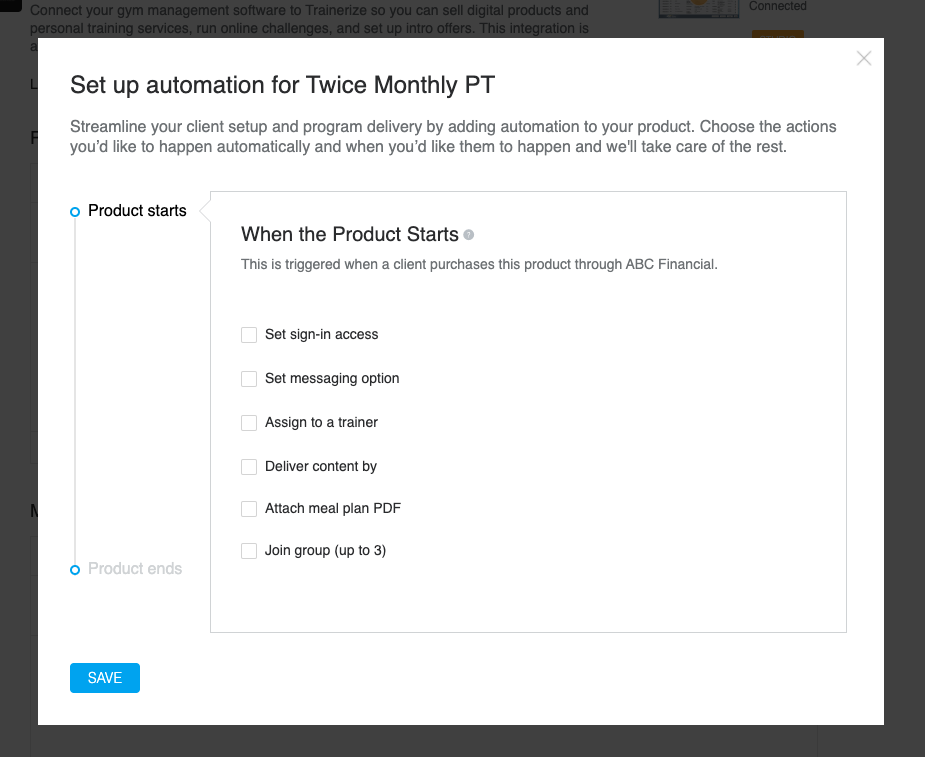Tick the Join group (up to 3) checkbox
The image size is (925, 757).
(x=249, y=550)
